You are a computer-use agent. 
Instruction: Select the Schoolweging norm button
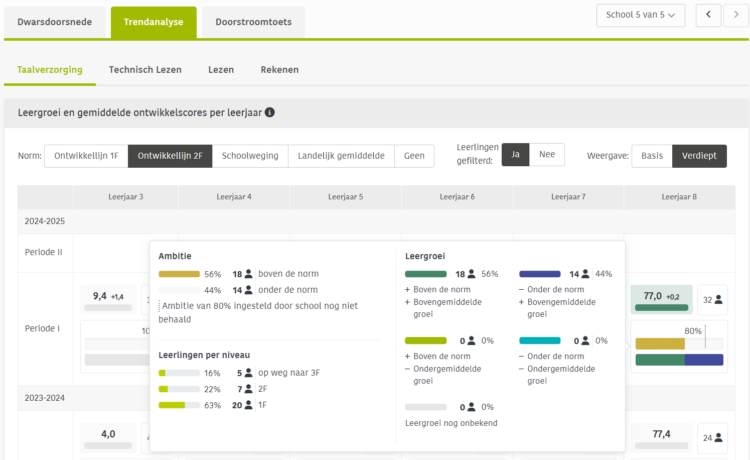(250, 156)
